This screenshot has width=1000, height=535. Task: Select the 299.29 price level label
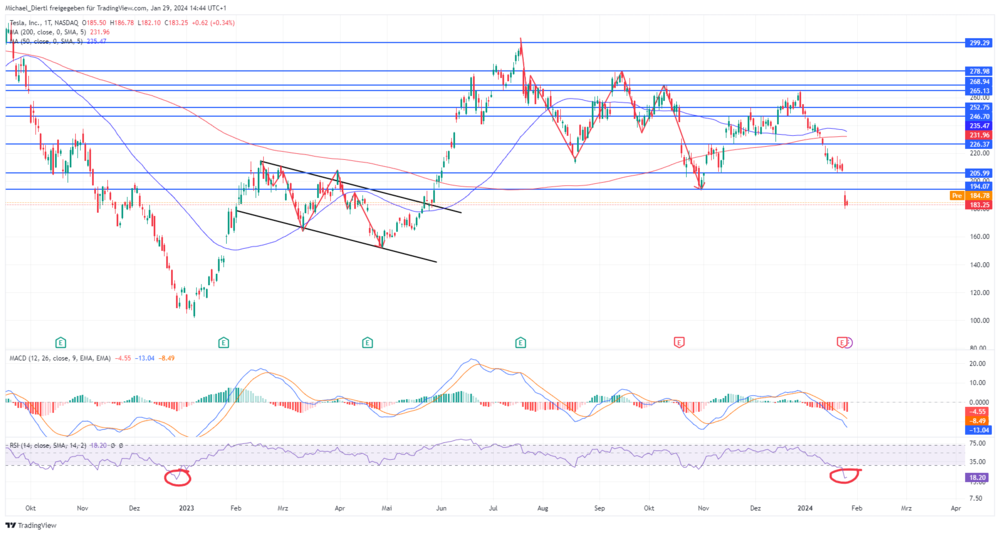[978, 43]
